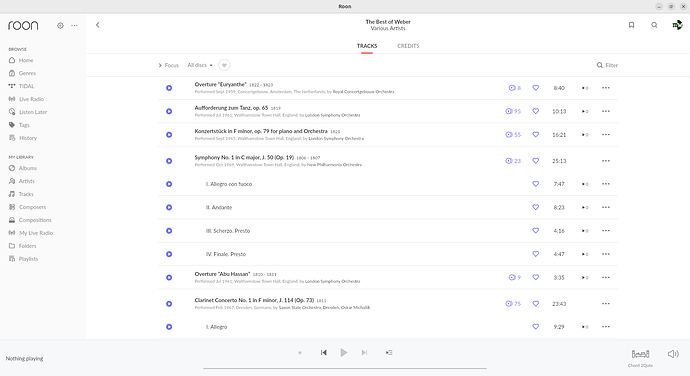The height and width of the screenshot is (376, 690).
Task: Open History in sidebar
Action: coord(27,138)
